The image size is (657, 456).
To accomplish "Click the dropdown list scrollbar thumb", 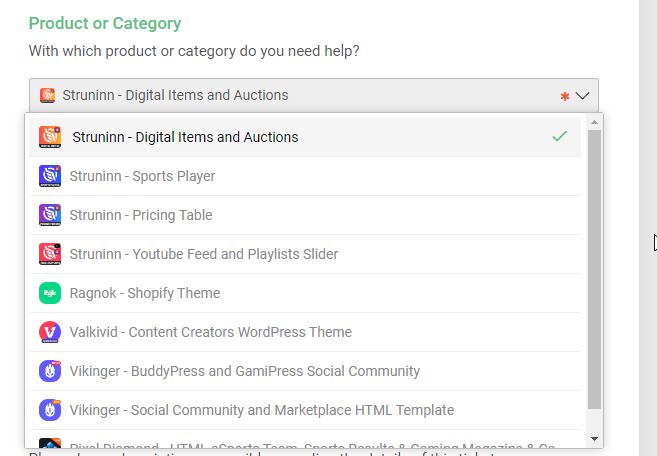I will [x=594, y=268].
